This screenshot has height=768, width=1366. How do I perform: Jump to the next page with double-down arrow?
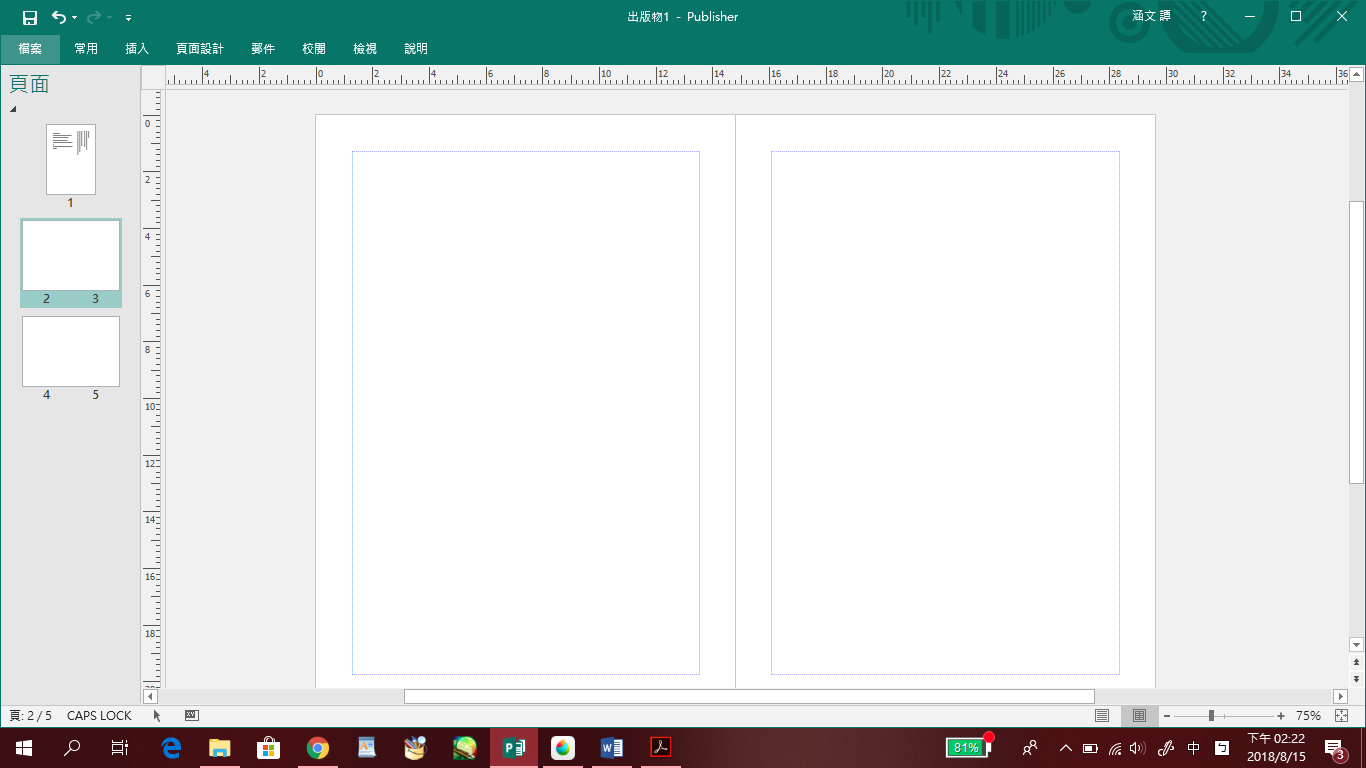coord(1356,678)
